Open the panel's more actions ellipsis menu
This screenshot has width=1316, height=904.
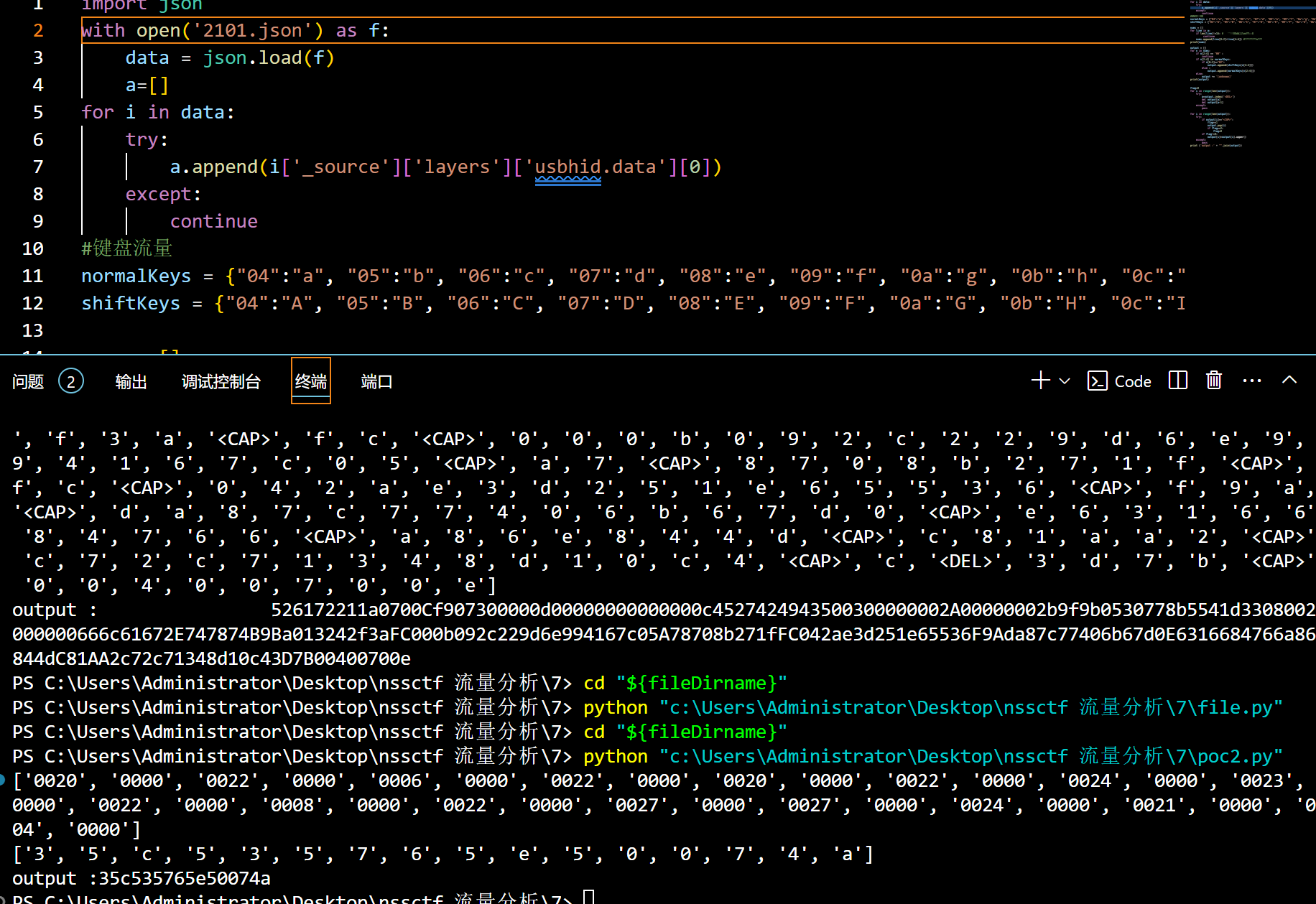click(1252, 381)
